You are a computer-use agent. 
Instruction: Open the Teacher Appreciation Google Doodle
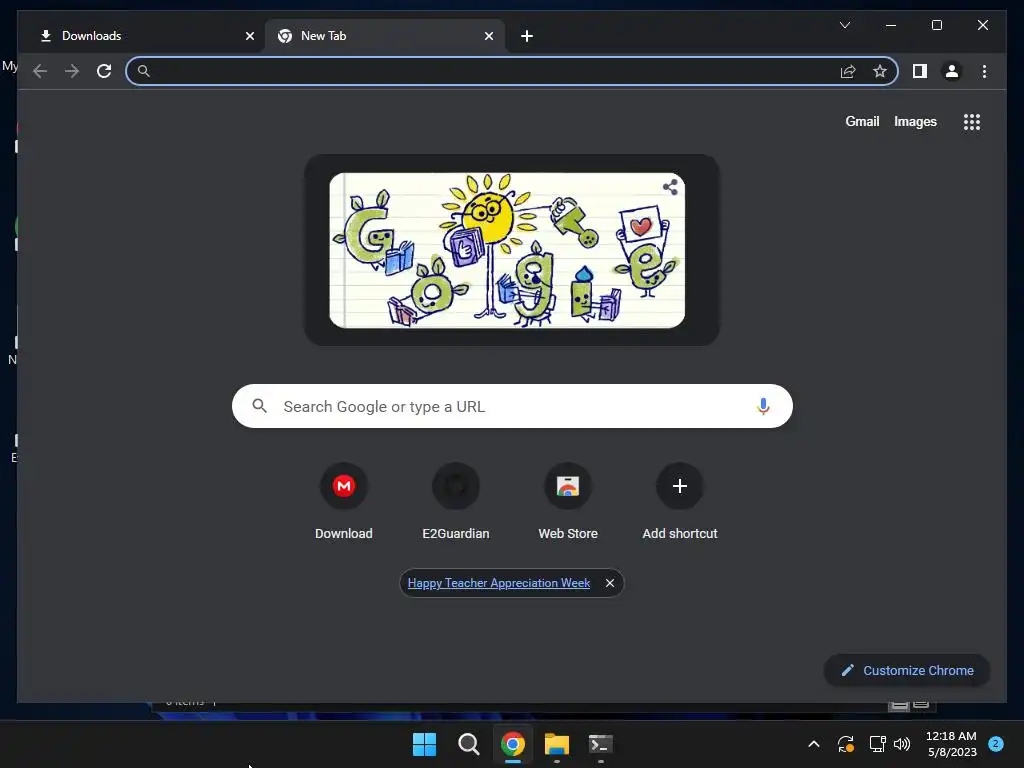507,250
